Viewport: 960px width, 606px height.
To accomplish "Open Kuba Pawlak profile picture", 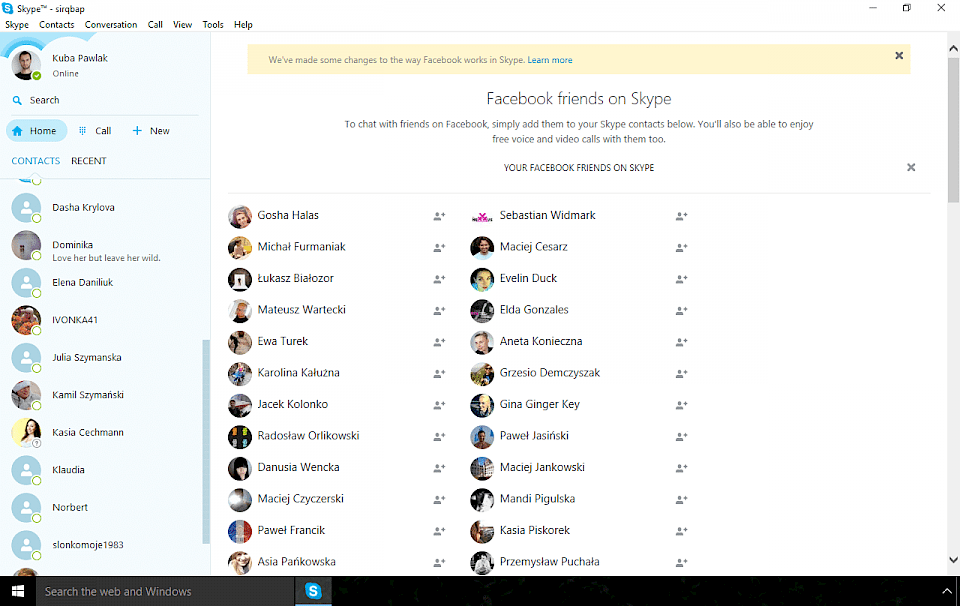I will 26,65.
